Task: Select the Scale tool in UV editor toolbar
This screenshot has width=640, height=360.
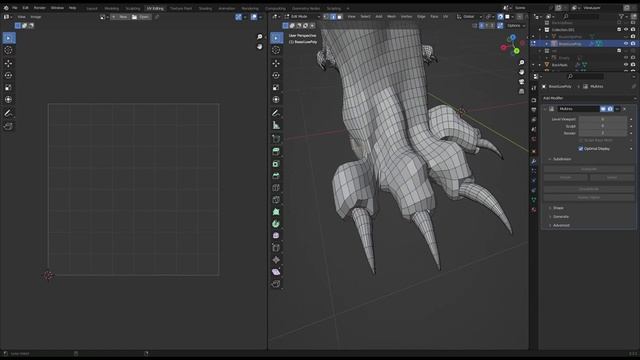Action: click(8, 87)
